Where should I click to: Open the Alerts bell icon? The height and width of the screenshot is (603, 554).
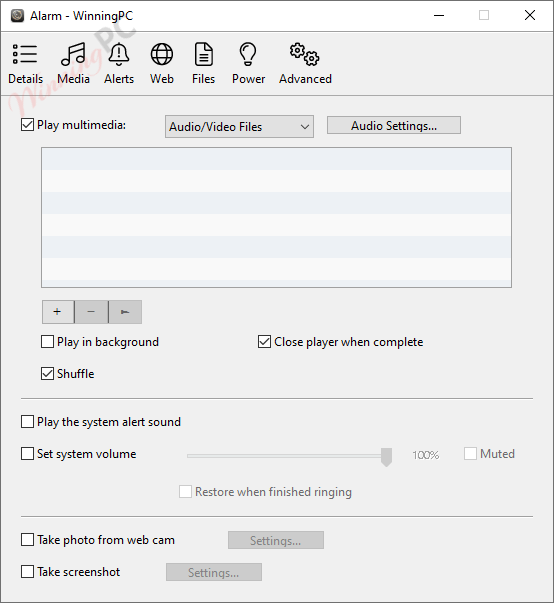tap(119, 54)
